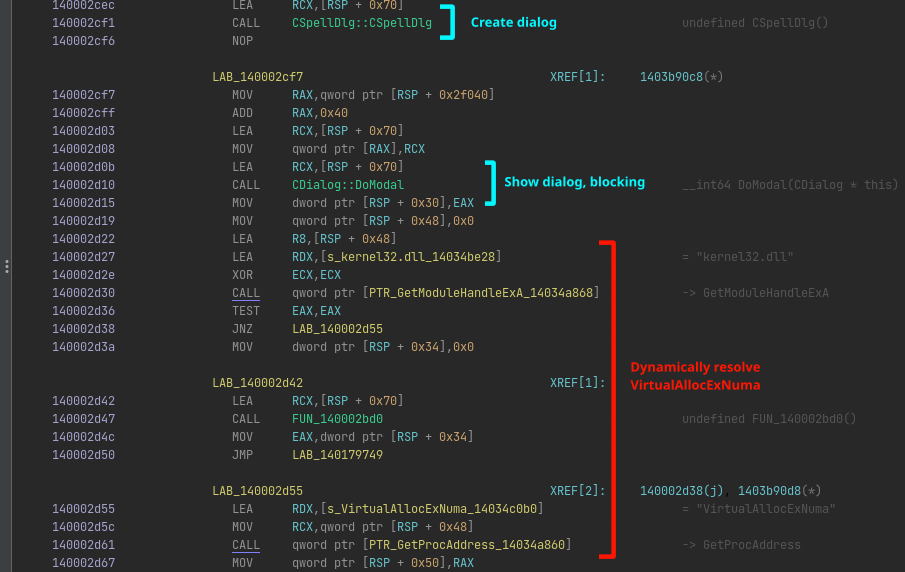Click operand dword ptr [RSP + 0x30],EAX
The width and height of the screenshot is (905, 572).
(x=383, y=203)
